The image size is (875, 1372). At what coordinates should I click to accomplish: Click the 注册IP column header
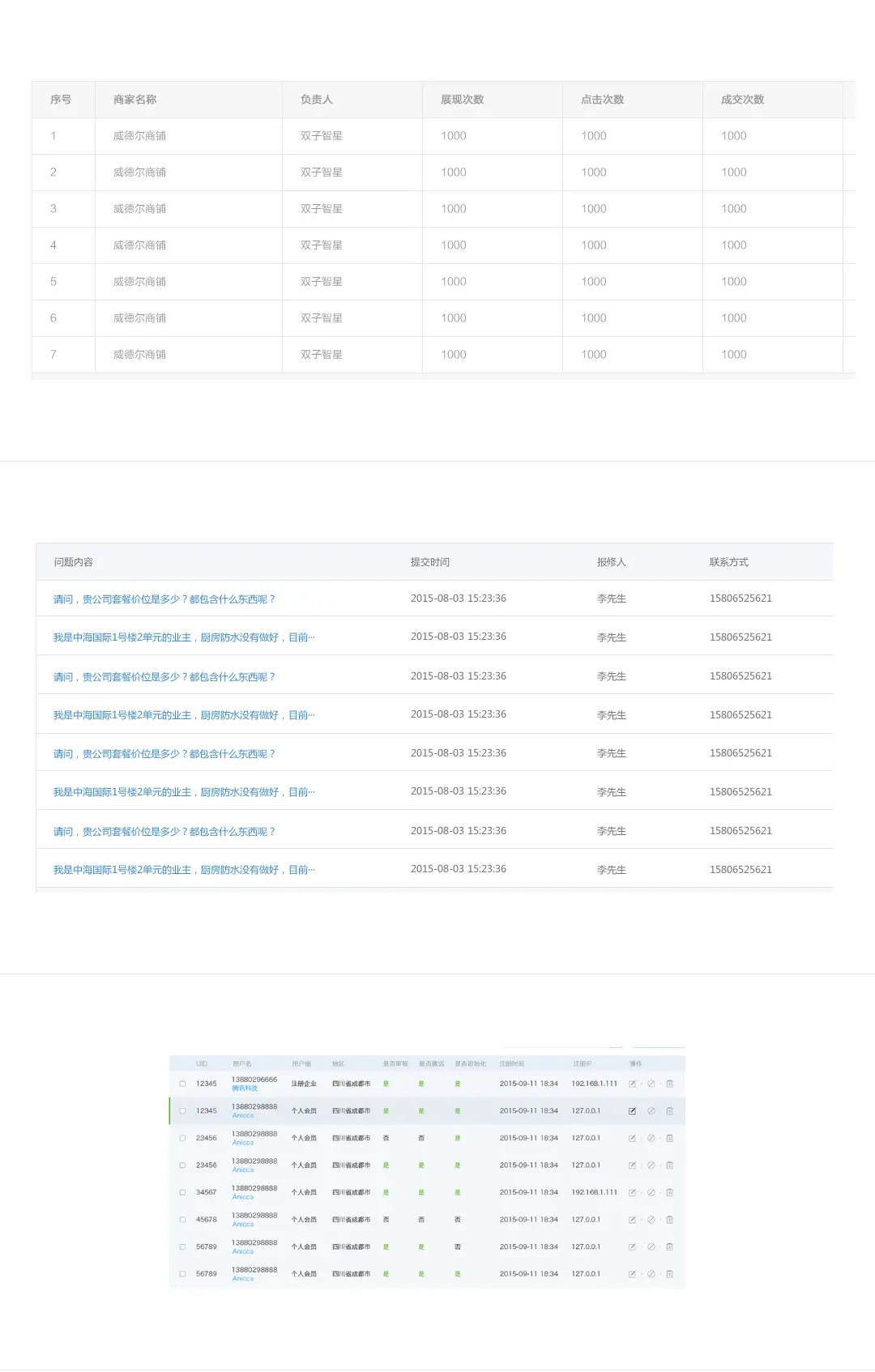click(x=583, y=1063)
